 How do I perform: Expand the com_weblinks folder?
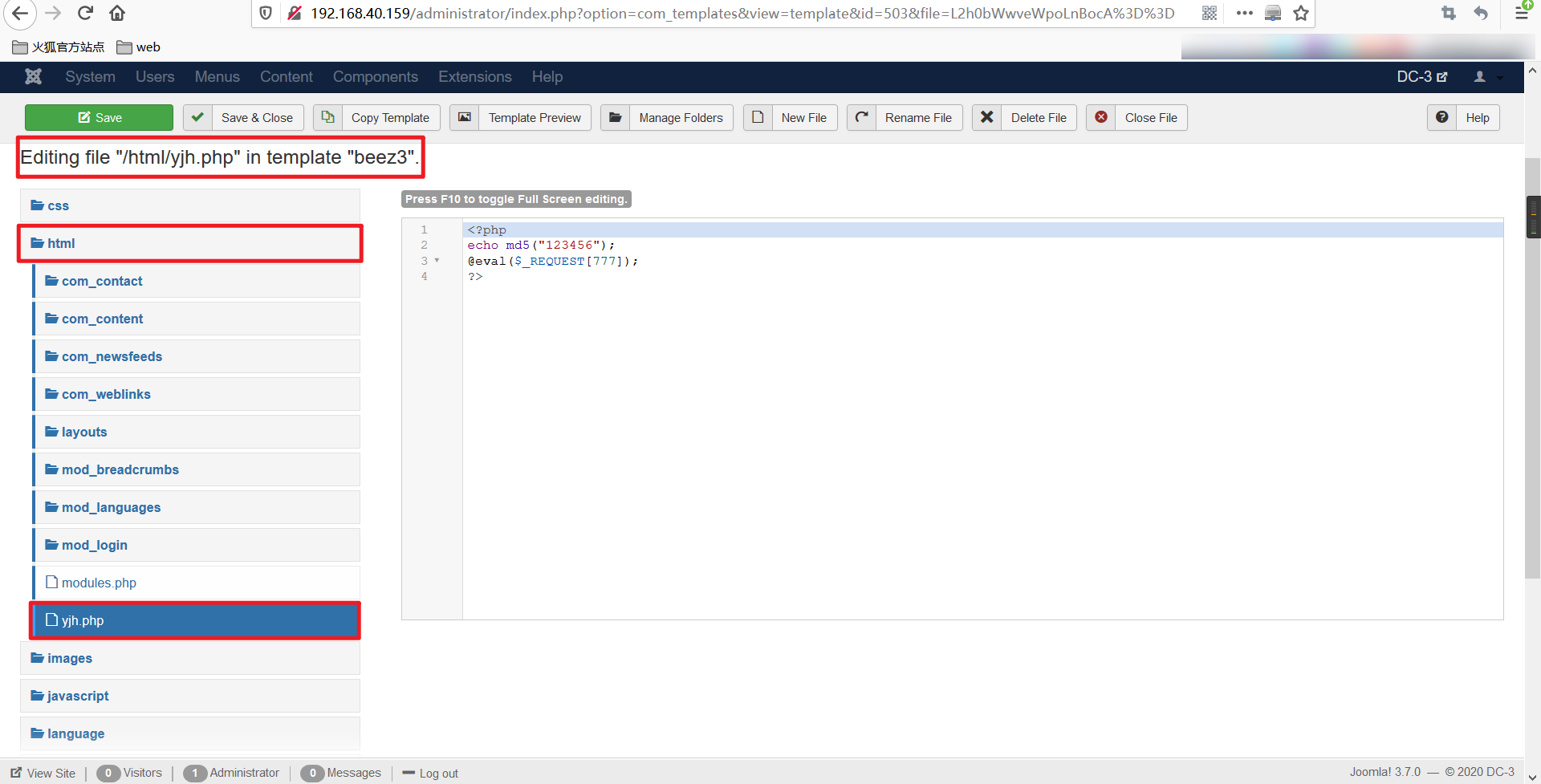197,394
